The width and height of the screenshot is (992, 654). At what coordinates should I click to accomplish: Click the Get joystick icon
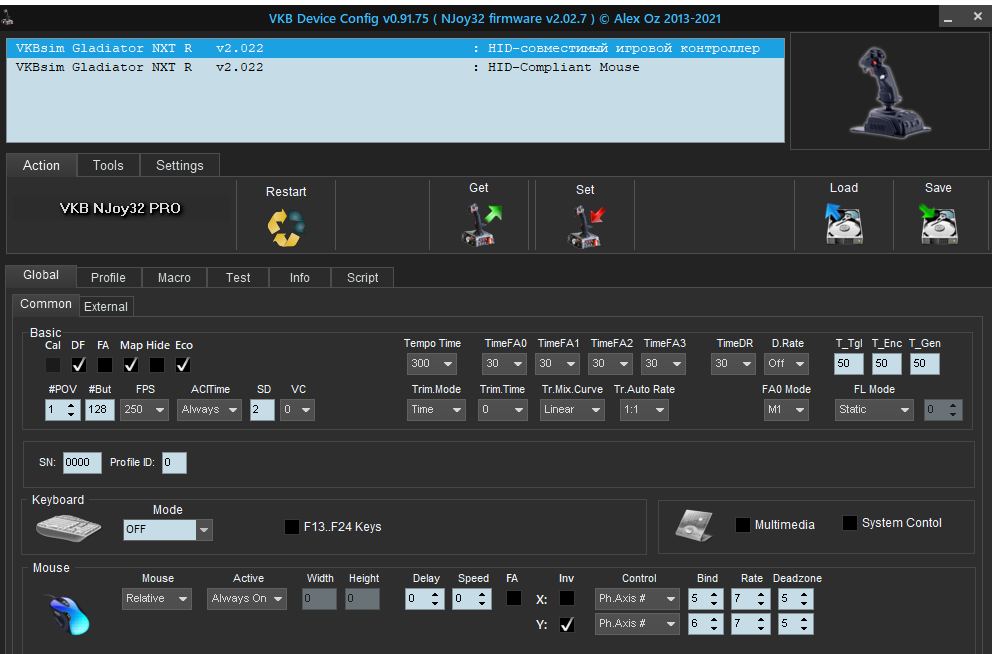coord(480,224)
